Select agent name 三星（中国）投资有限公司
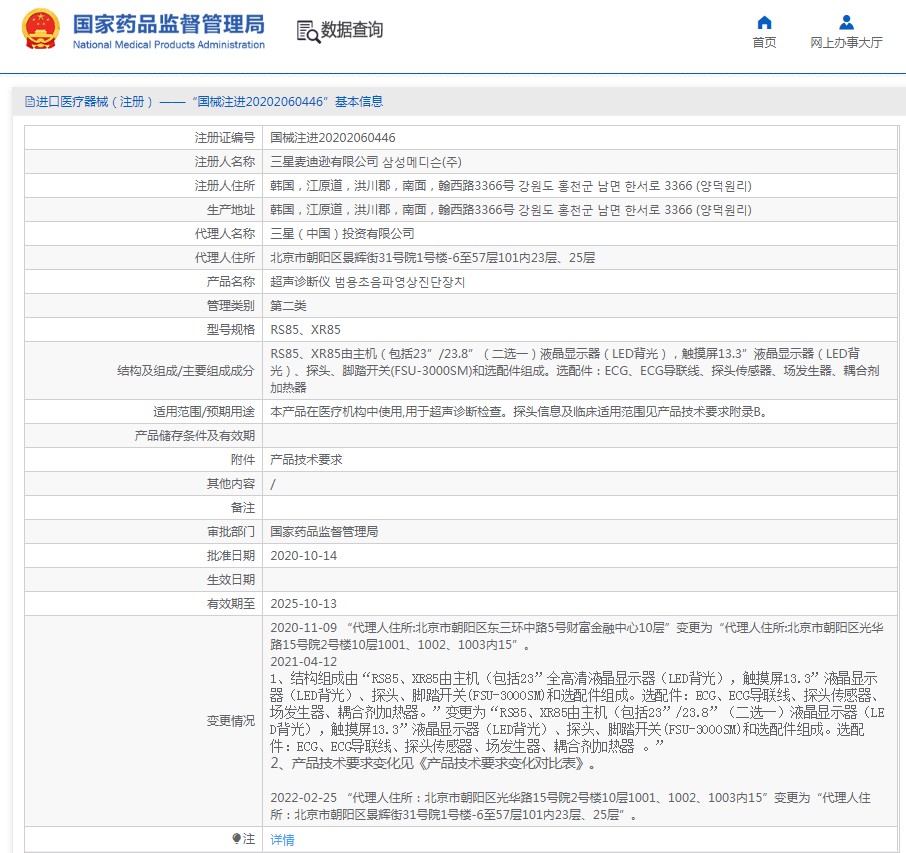906x853 pixels. [342, 233]
